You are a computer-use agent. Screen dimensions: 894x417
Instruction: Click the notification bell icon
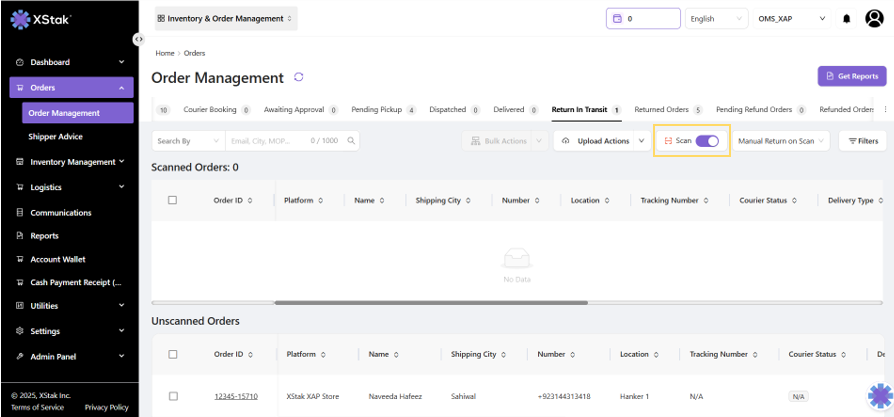pos(847,19)
